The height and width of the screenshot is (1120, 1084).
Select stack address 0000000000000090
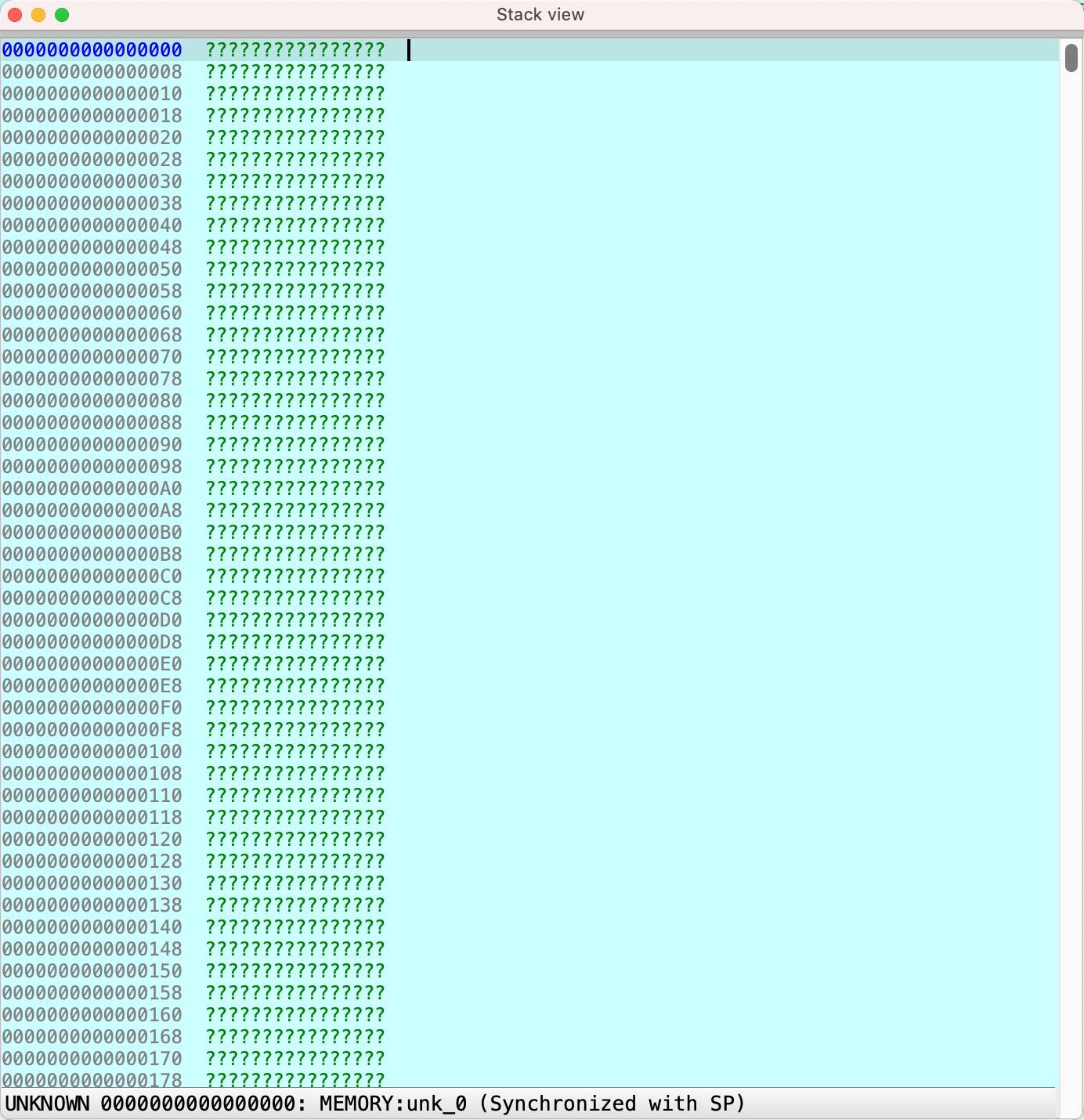[92, 445]
